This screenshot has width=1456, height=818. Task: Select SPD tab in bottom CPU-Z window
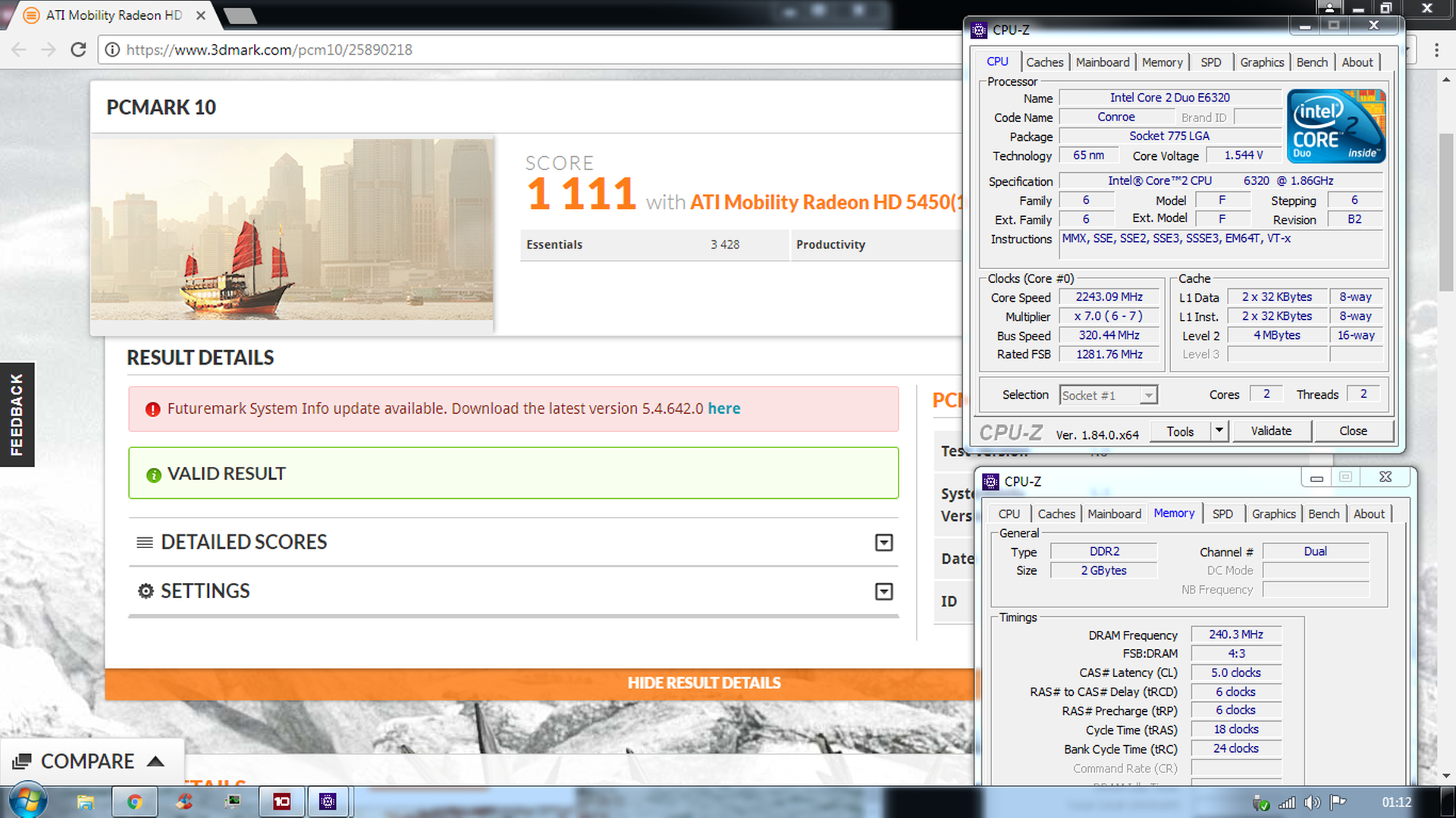1222,514
